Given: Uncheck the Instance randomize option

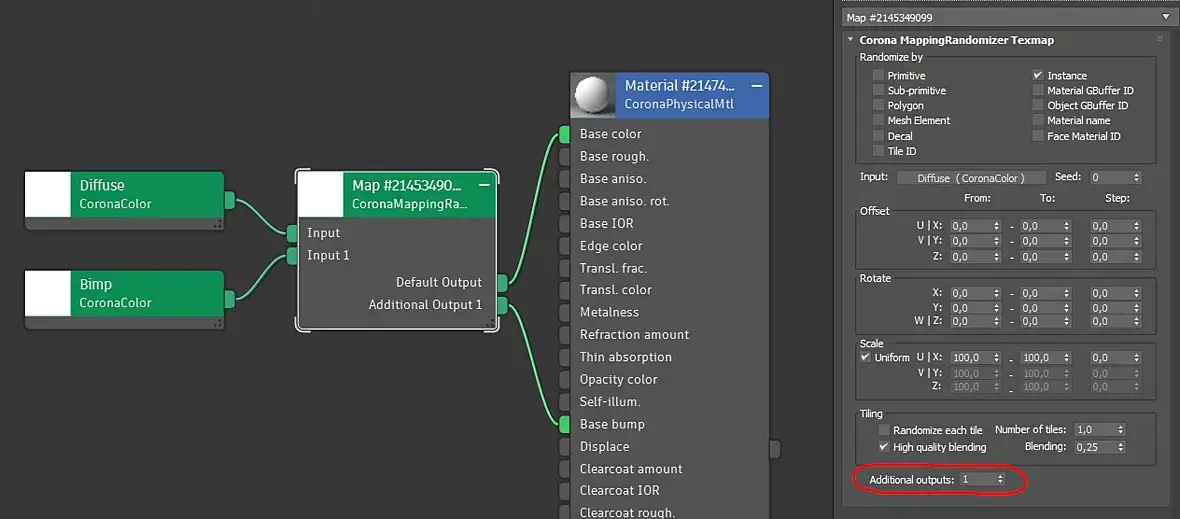Looking at the screenshot, I should coord(1038,75).
